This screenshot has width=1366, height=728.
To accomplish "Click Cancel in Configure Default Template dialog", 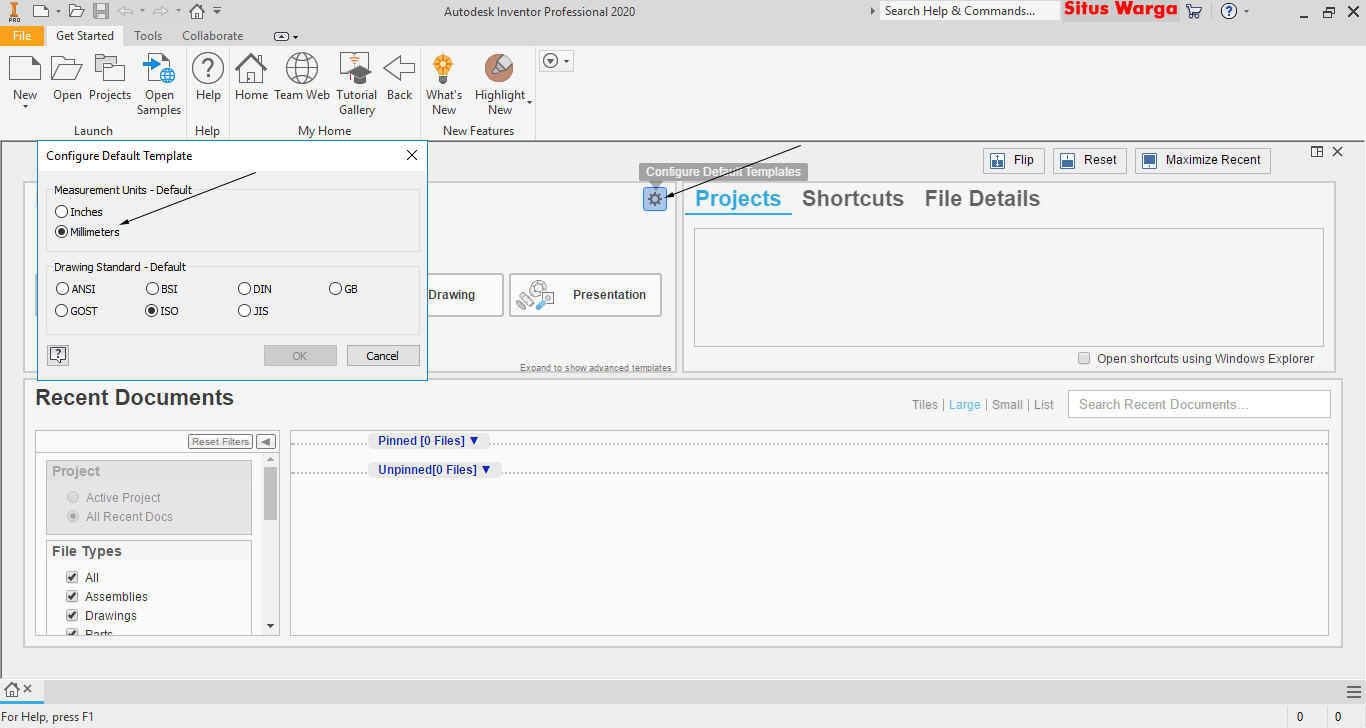I will pyautogui.click(x=383, y=355).
